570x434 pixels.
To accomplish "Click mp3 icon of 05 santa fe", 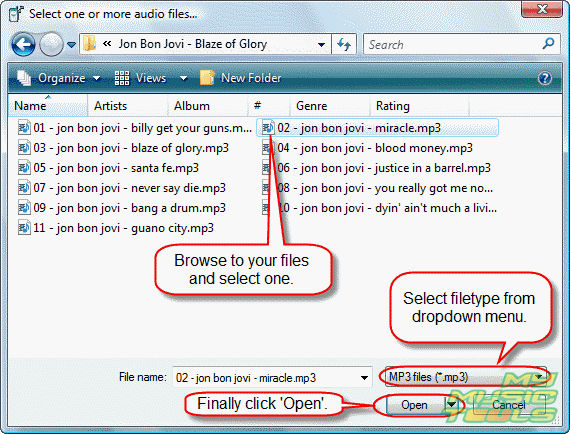I will pyautogui.click(x=24, y=168).
